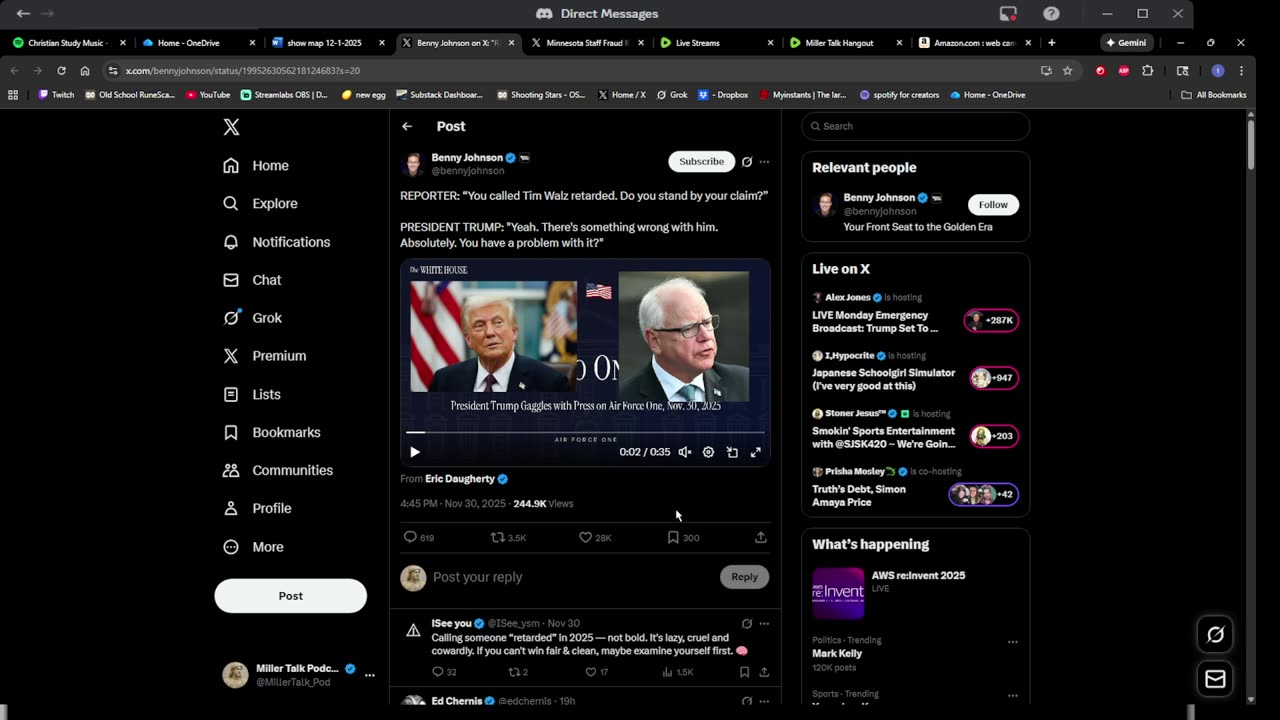Open floating Grok button
1280x720 pixels.
tap(1216, 634)
